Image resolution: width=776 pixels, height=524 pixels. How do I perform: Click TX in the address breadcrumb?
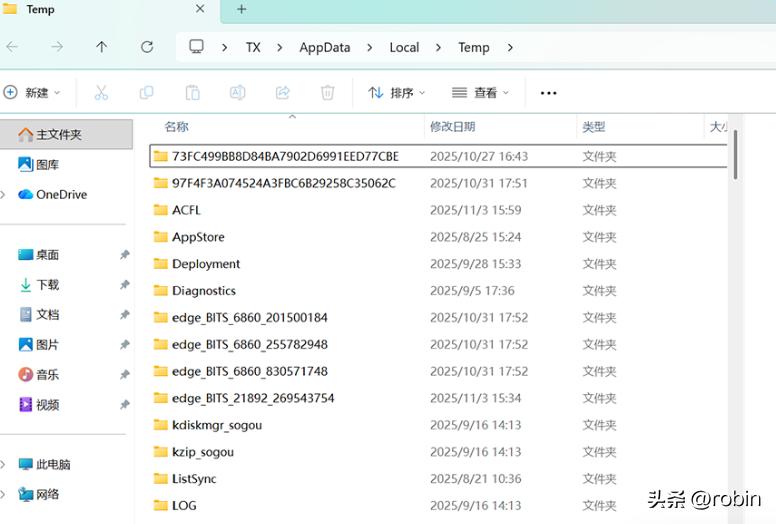click(x=253, y=48)
